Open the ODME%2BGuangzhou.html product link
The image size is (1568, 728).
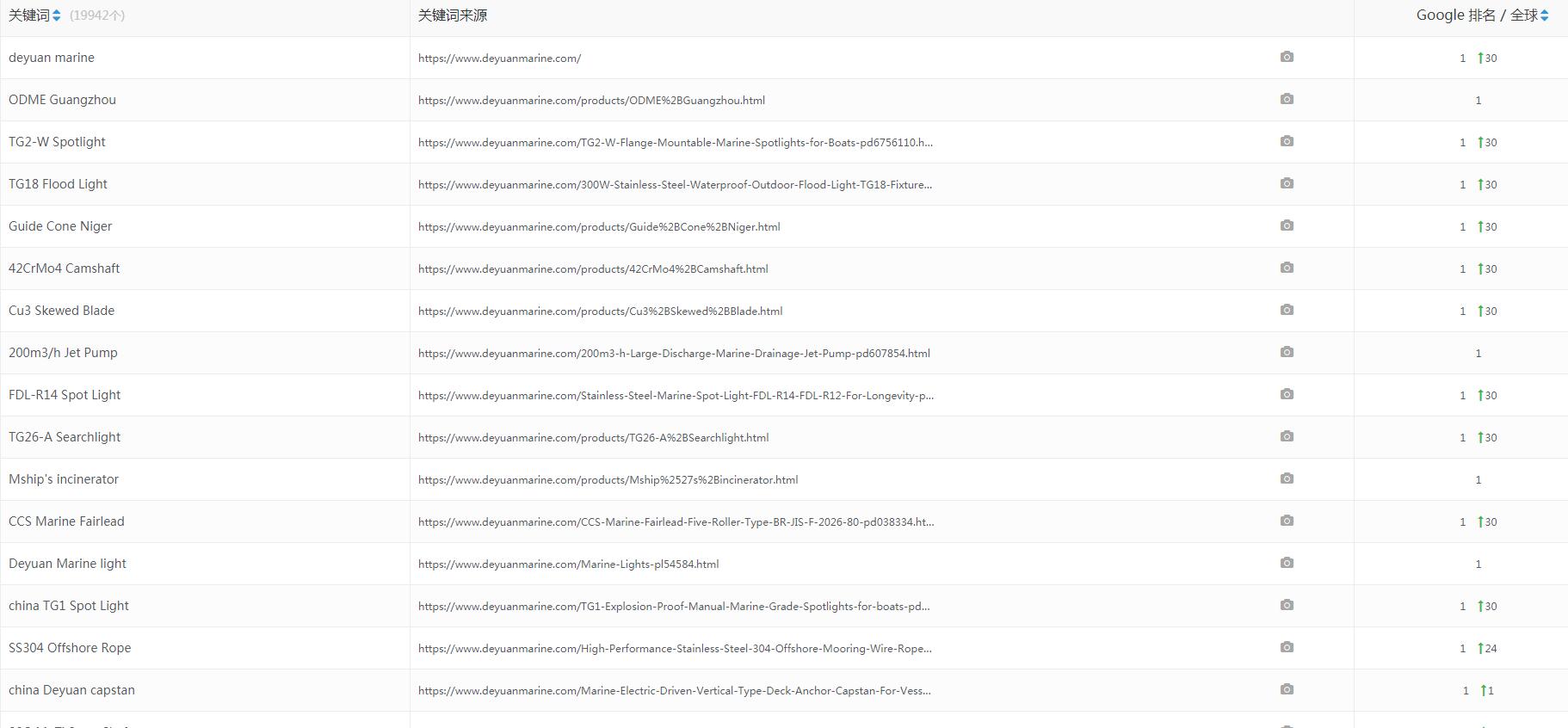(x=591, y=101)
